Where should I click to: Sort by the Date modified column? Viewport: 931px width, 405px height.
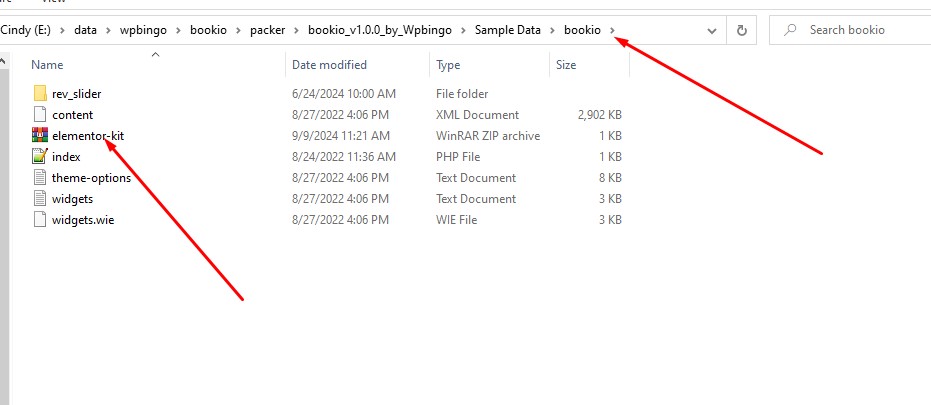pyautogui.click(x=329, y=65)
